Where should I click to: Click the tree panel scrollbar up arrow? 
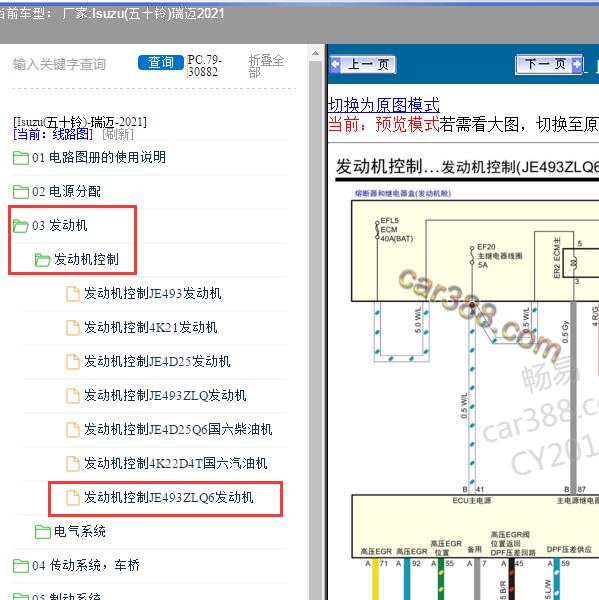315,53
